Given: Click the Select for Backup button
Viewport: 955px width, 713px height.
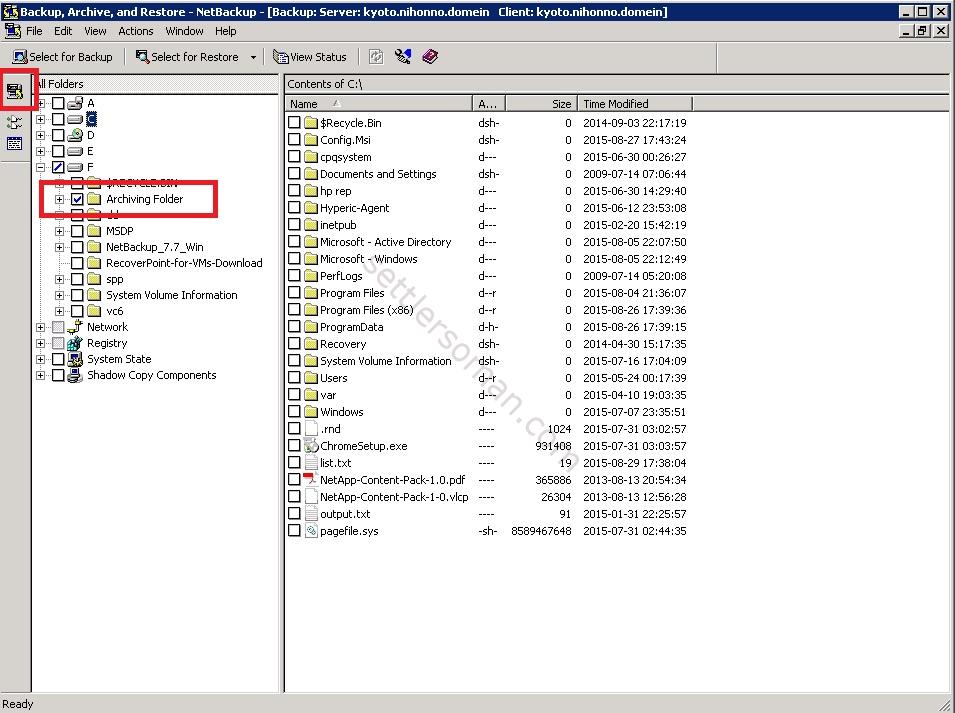Looking at the screenshot, I should click(x=63, y=56).
